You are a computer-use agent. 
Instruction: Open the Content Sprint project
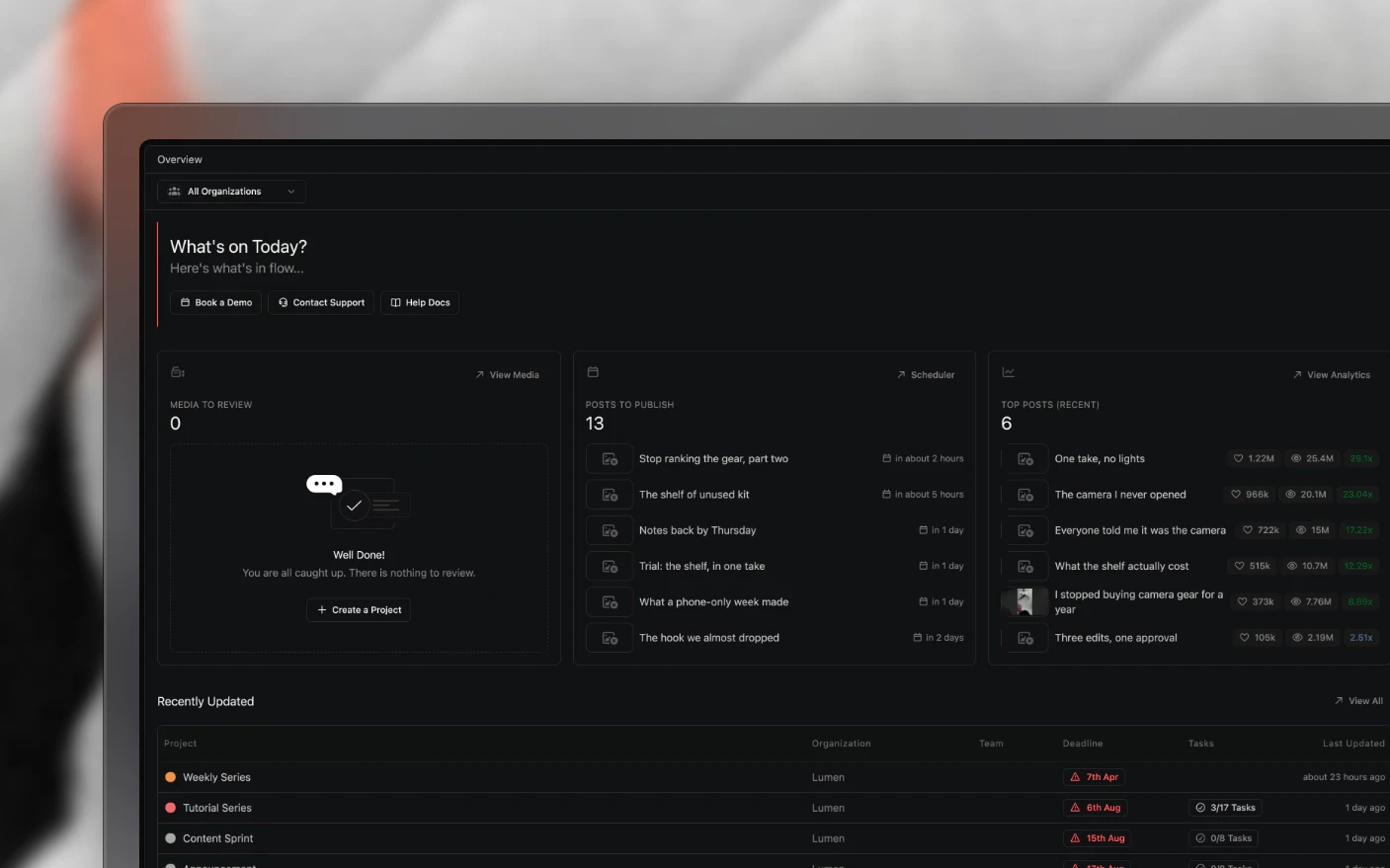218,838
